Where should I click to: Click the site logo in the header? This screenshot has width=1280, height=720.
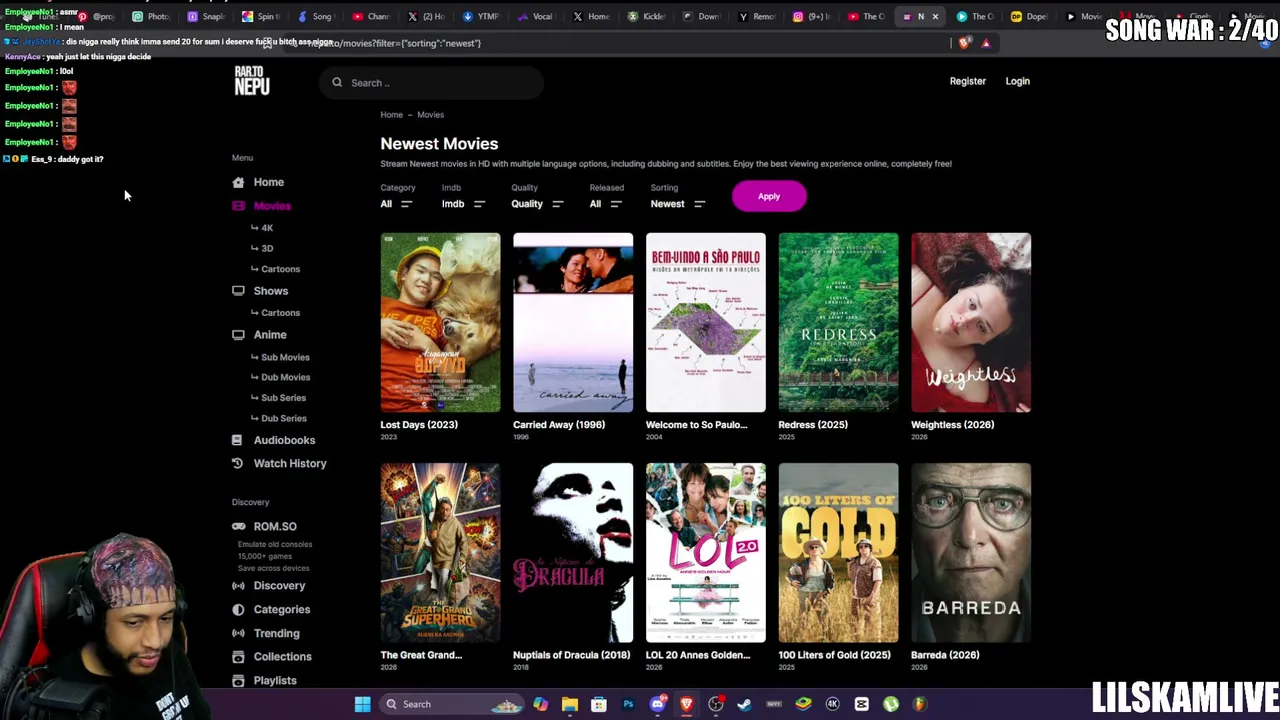coord(252,81)
